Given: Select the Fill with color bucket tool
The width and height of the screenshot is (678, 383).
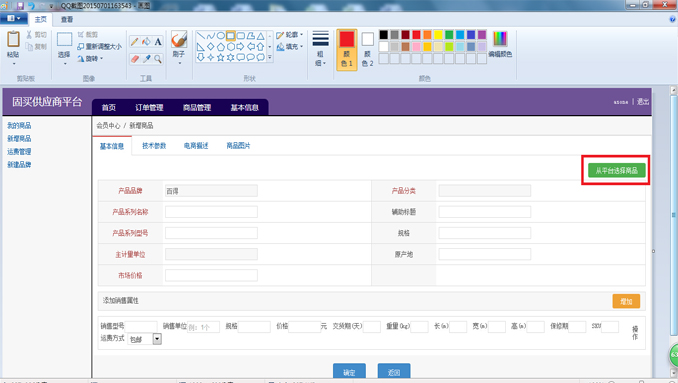Looking at the screenshot, I should (x=146, y=41).
